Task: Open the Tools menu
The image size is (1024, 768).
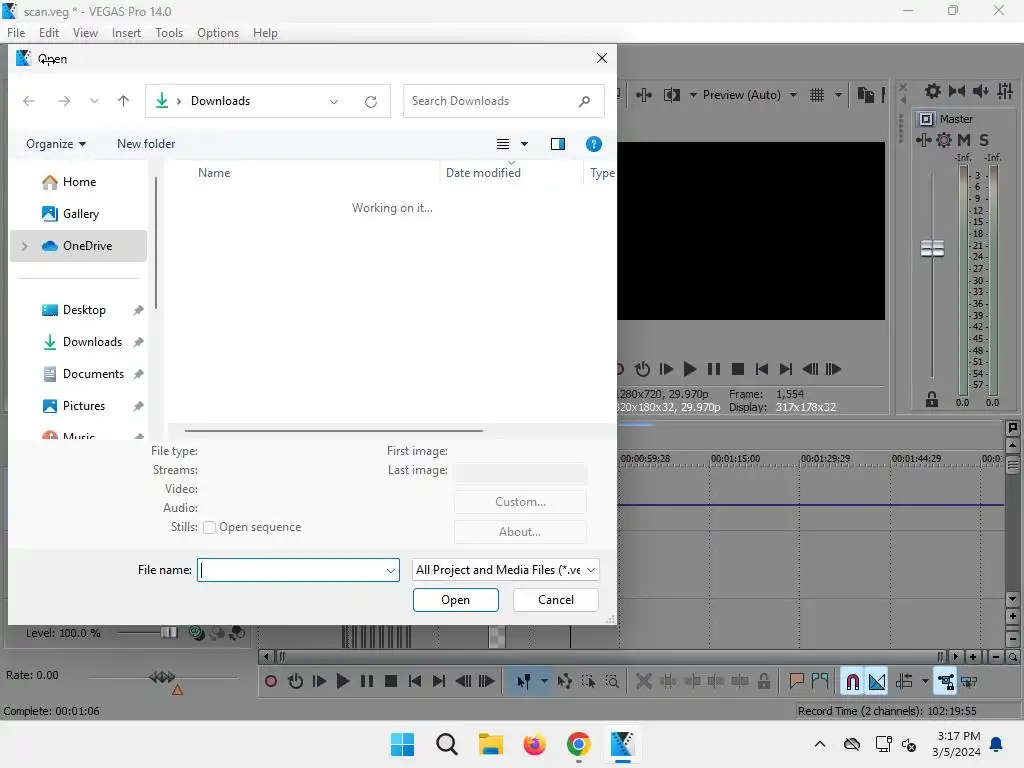Action: (169, 33)
